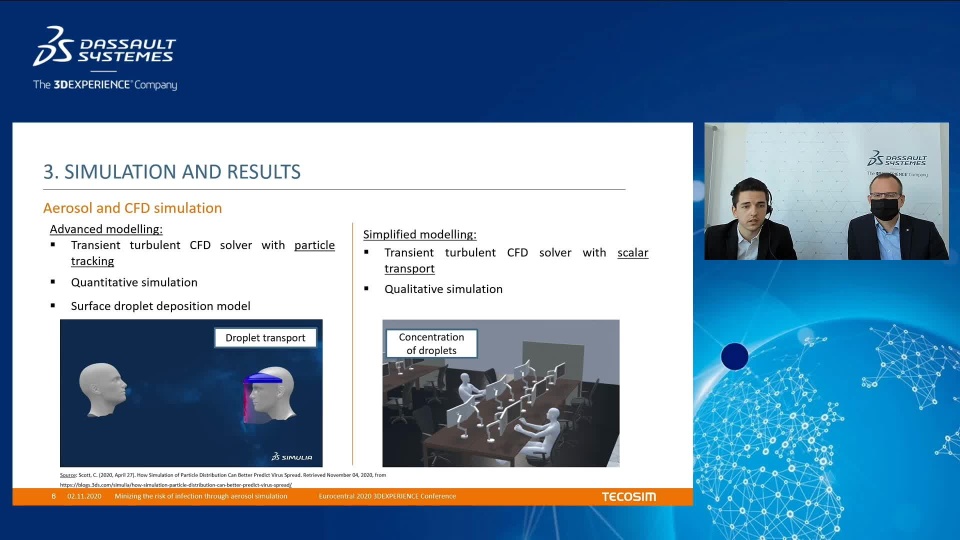Viewport: 960px width, 540px height.
Task: Select the "Qualitative simulation" bullet
Action: click(443, 289)
